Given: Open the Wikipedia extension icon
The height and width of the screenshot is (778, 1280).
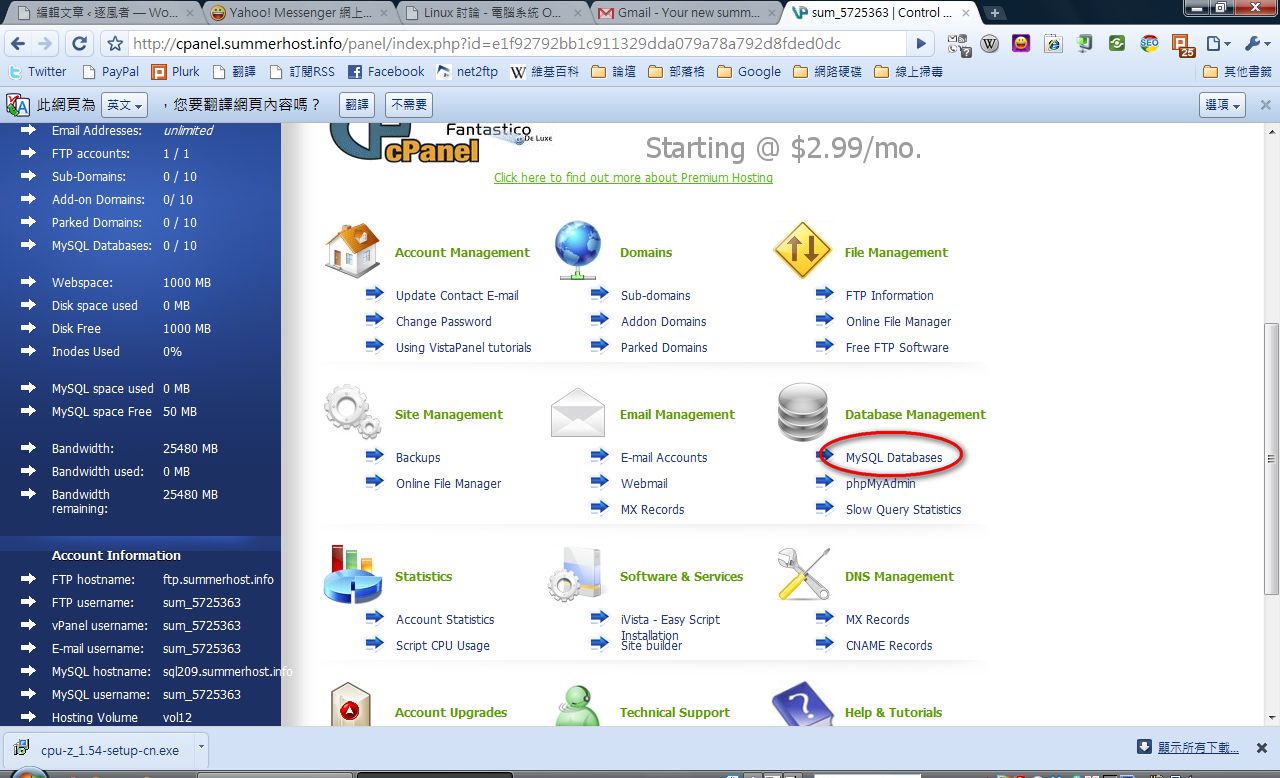Looking at the screenshot, I should pyautogui.click(x=989, y=44).
